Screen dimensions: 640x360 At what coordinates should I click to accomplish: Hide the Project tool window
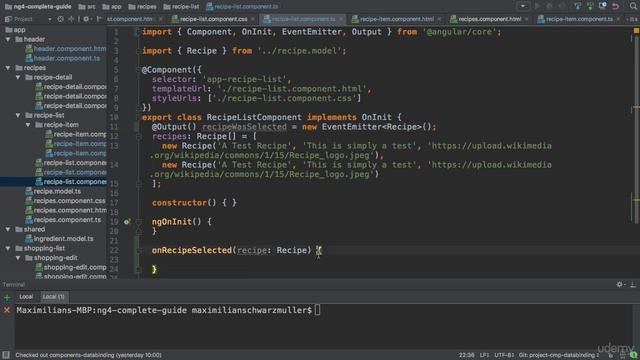point(99,19)
